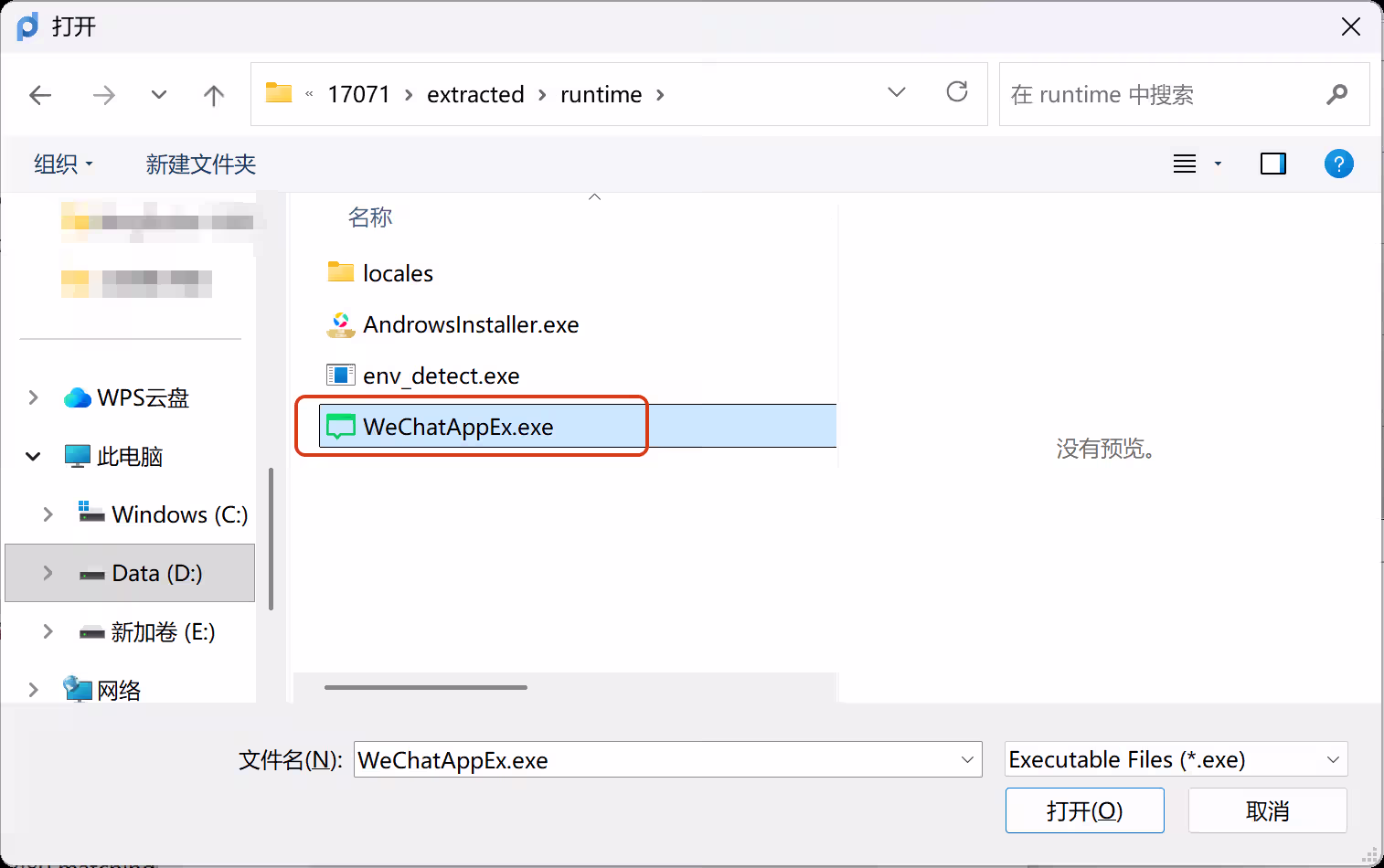Expand chevron after 17071 breadcrumb

pos(409,95)
